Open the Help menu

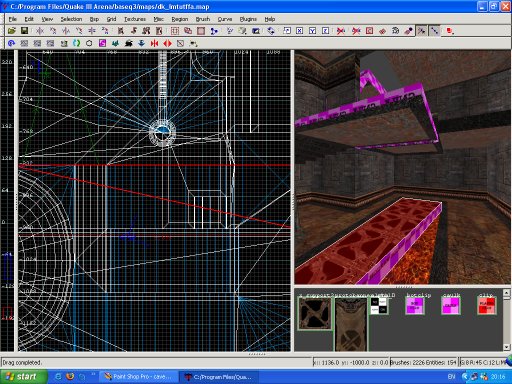pyautogui.click(x=270, y=19)
